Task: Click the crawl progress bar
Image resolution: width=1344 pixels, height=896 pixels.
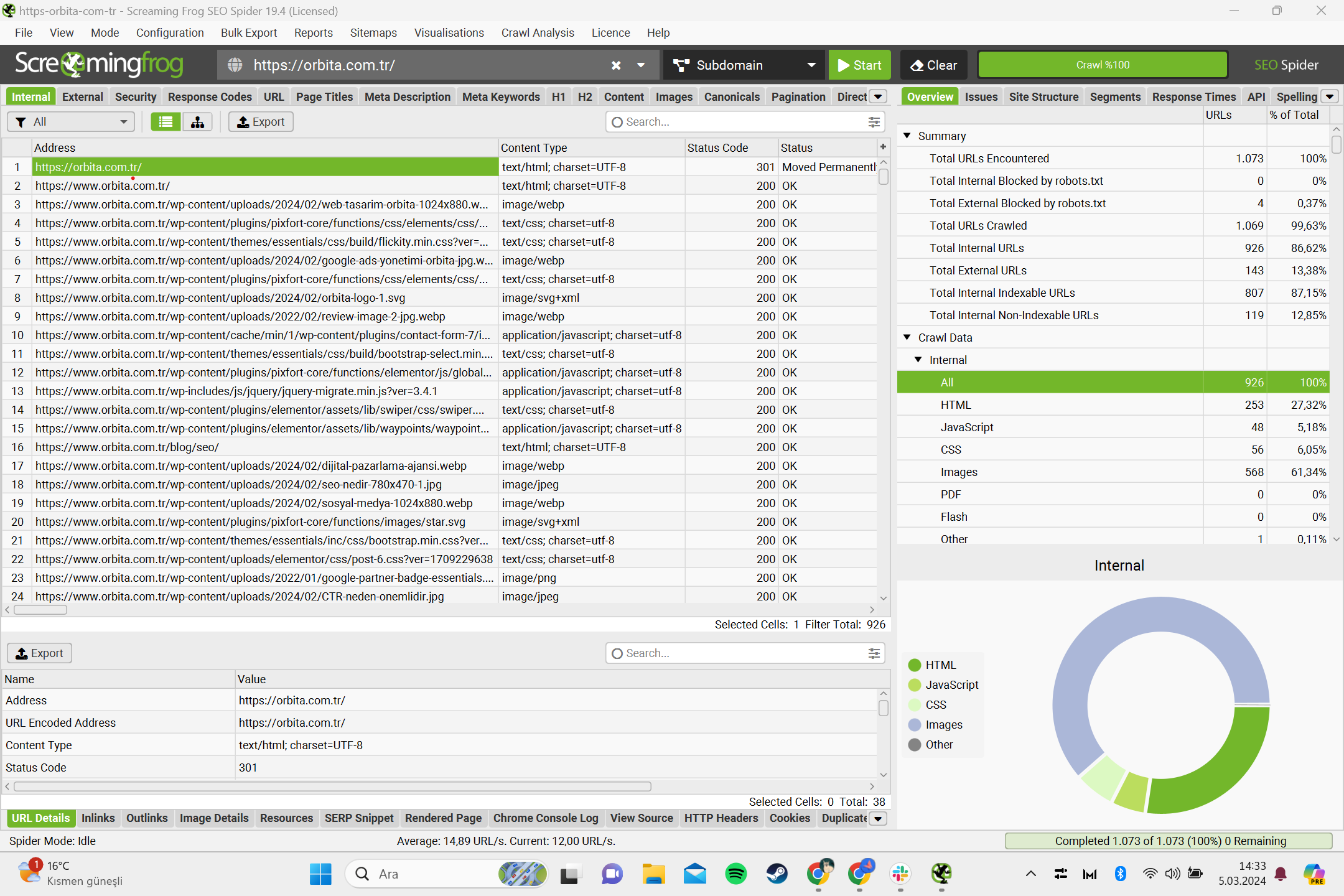Action: tap(1103, 65)
